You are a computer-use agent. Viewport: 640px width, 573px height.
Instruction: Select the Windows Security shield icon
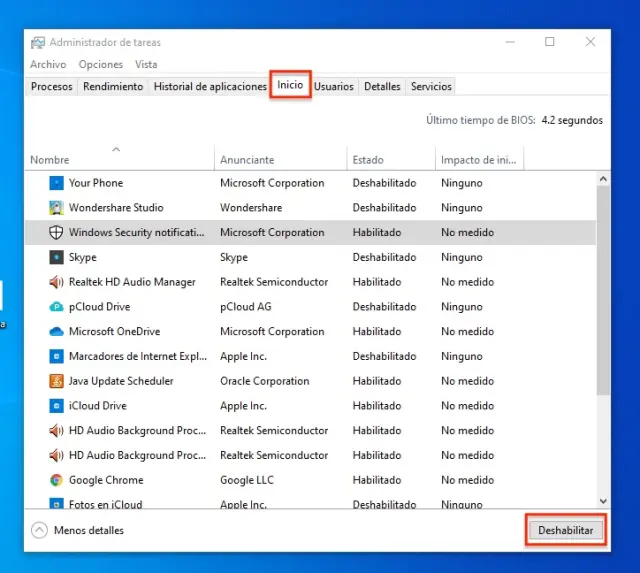(57, 232)
